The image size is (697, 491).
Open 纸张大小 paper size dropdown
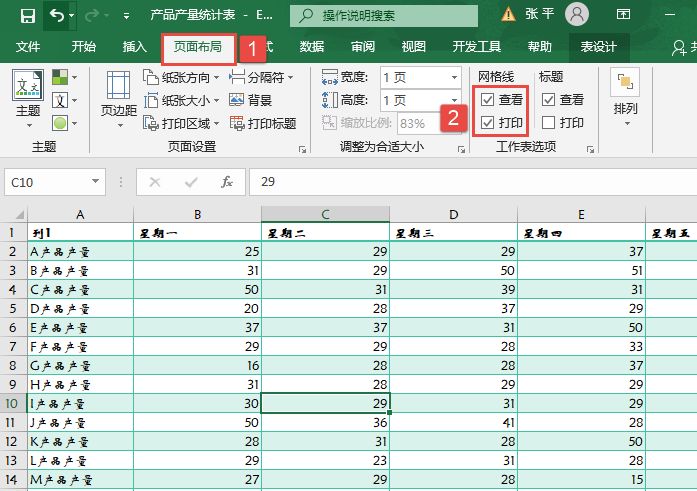click(x=181, y=100)
